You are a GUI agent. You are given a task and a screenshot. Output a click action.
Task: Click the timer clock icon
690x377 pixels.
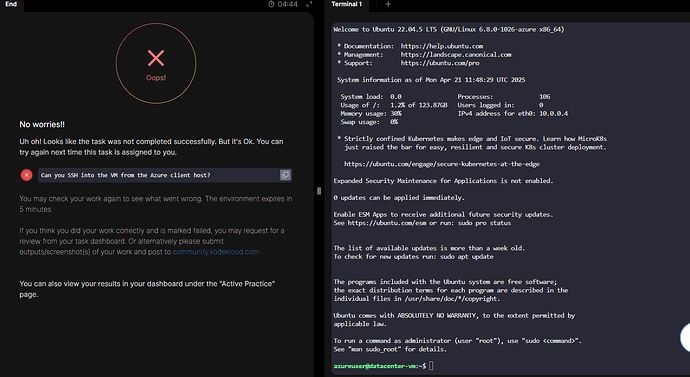(271, 4)
